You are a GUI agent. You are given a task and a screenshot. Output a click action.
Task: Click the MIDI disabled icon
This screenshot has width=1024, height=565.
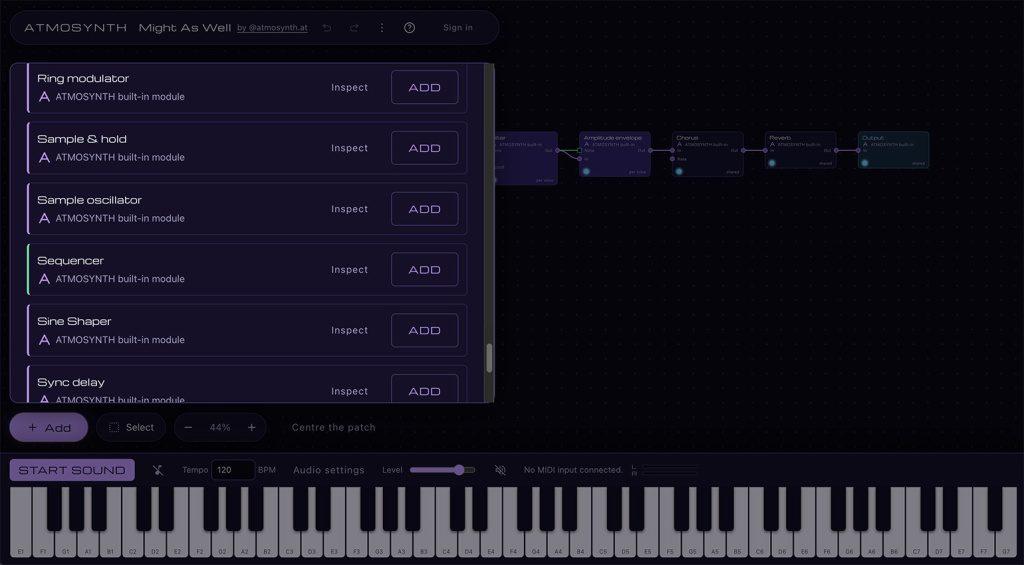click(500, 470)
